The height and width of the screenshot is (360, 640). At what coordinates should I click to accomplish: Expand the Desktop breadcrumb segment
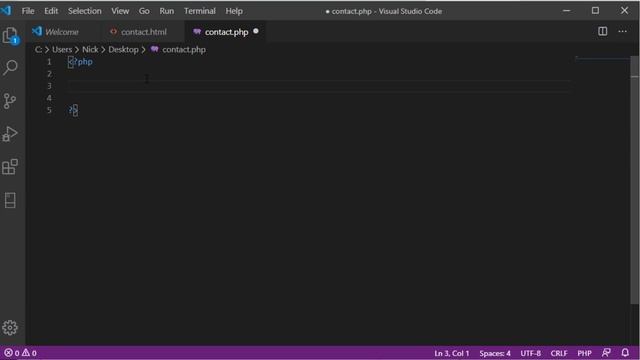click(x=123, y=49)
